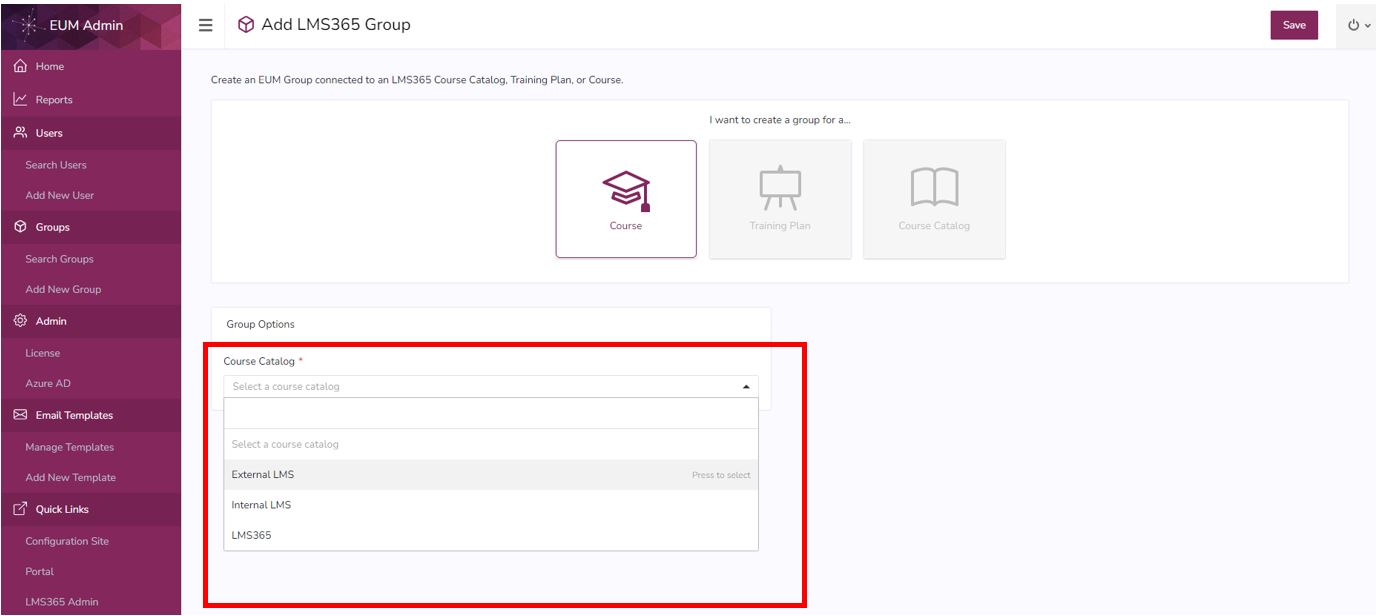Screen dimensions: 1382x616
Task: Click the graduation cap Course icon
Action: pyautogui.click(x=626, y=190)
